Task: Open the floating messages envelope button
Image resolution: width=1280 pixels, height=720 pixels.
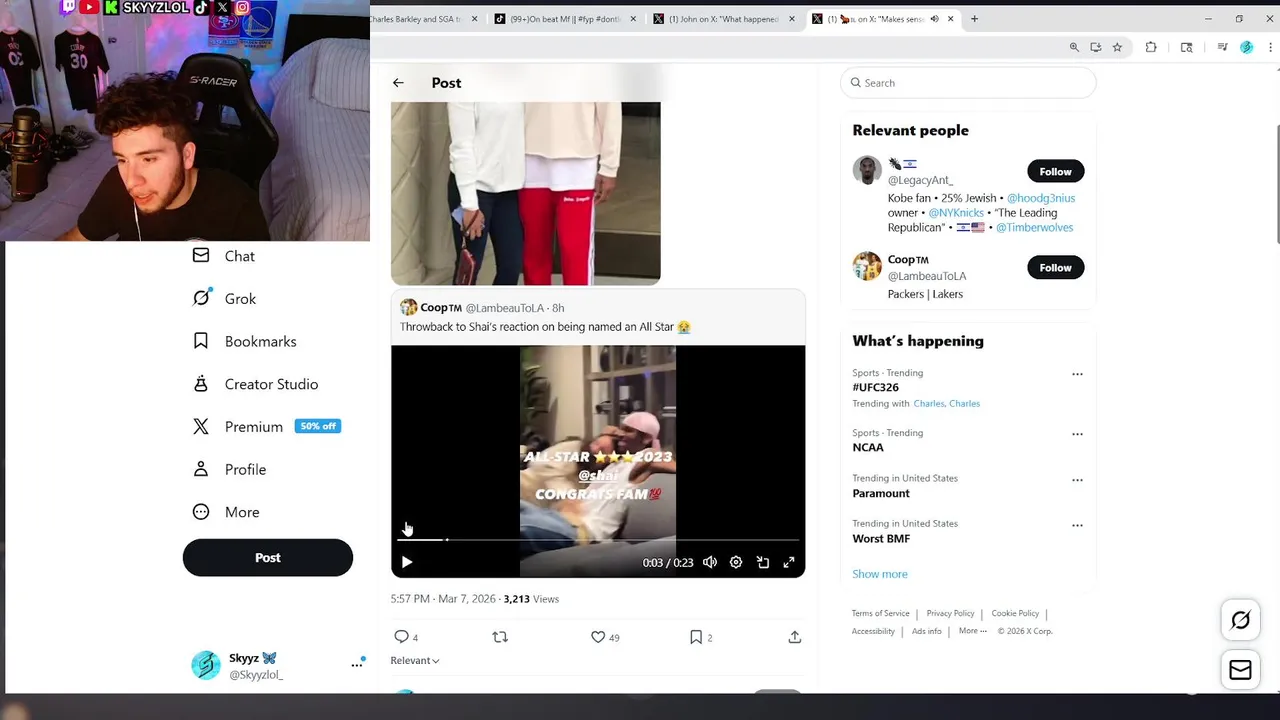Action: (1240, 671)
